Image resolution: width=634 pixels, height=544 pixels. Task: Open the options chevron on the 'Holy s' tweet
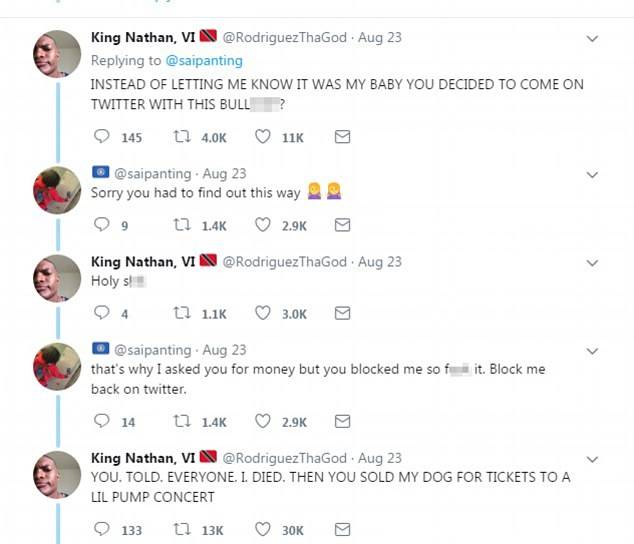coord(592,263)
